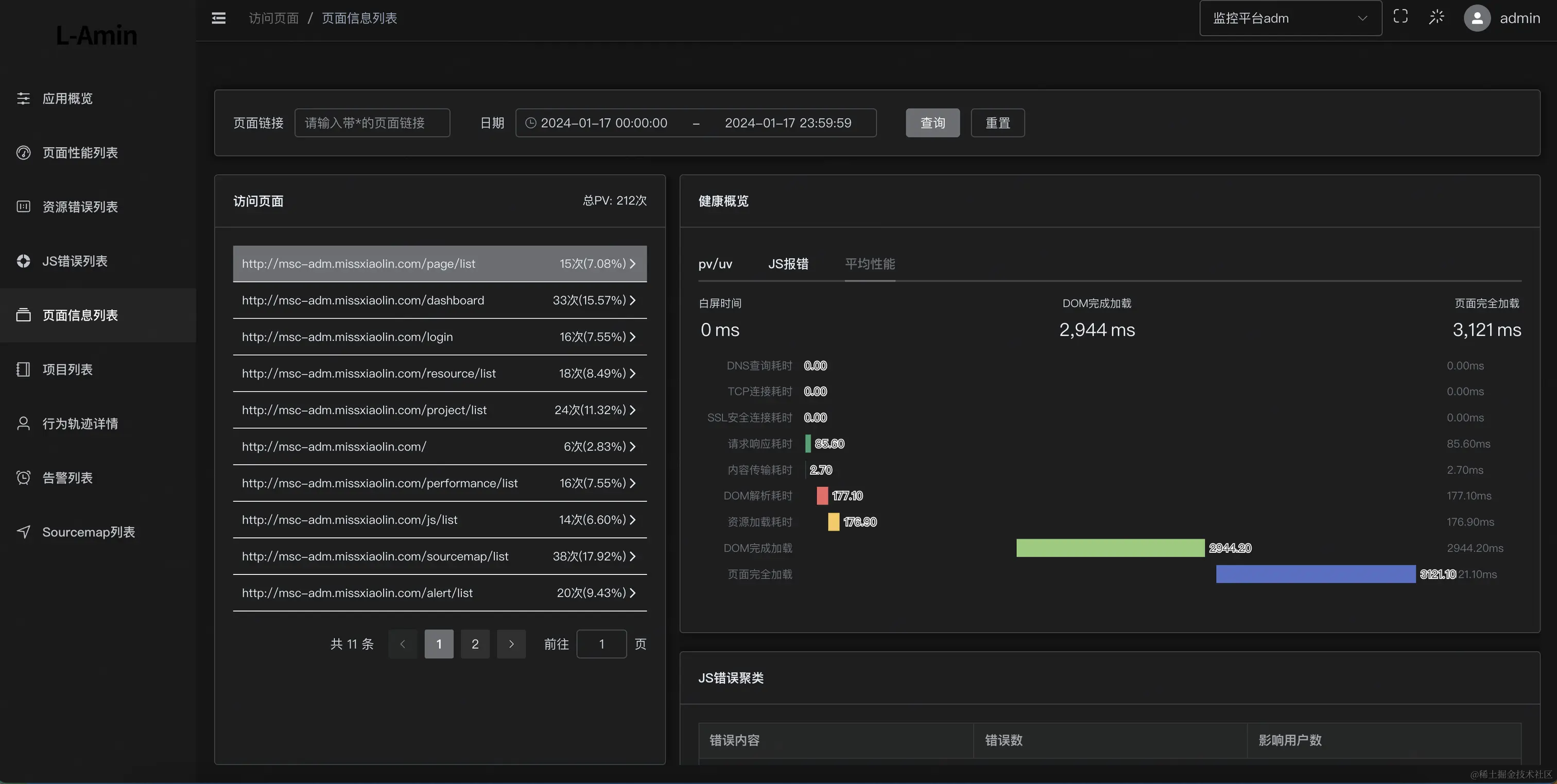Image resolution: width=1557 pixels, height=784 pixels.
Task: Click the 页面链接 input field
Action: [x=372, y=124]
